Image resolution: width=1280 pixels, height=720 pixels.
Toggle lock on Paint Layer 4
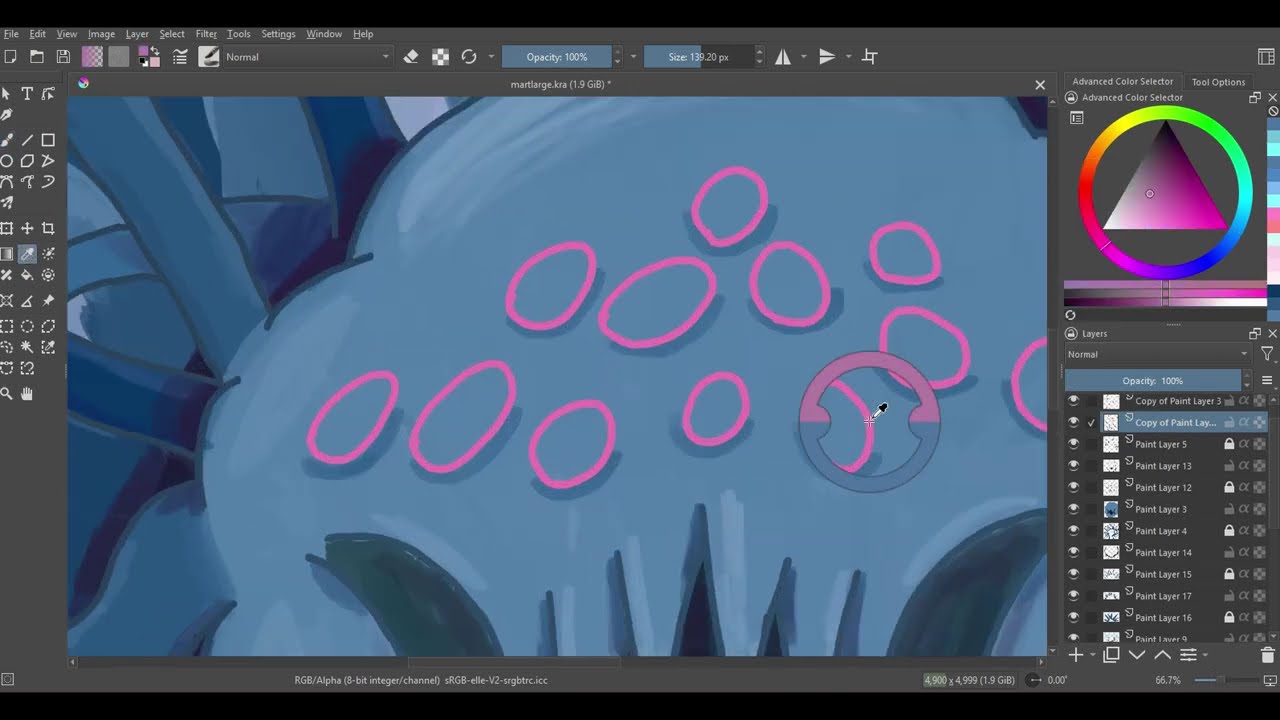[1229, 531]
